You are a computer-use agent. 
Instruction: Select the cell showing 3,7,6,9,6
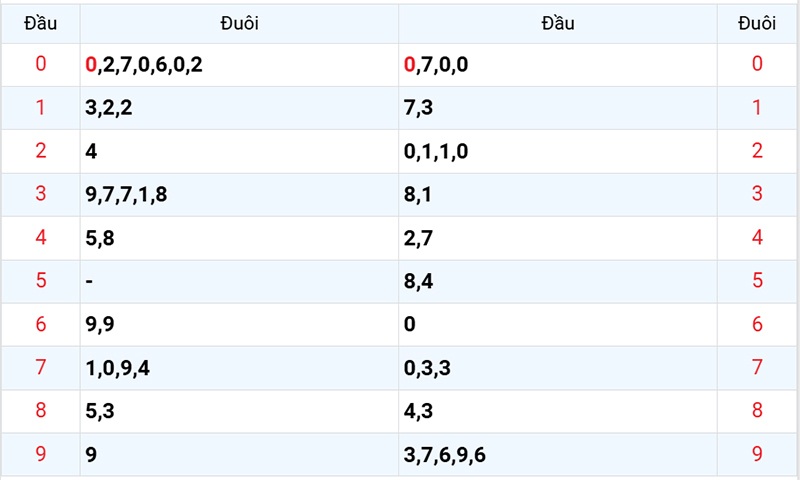[558, 454]
